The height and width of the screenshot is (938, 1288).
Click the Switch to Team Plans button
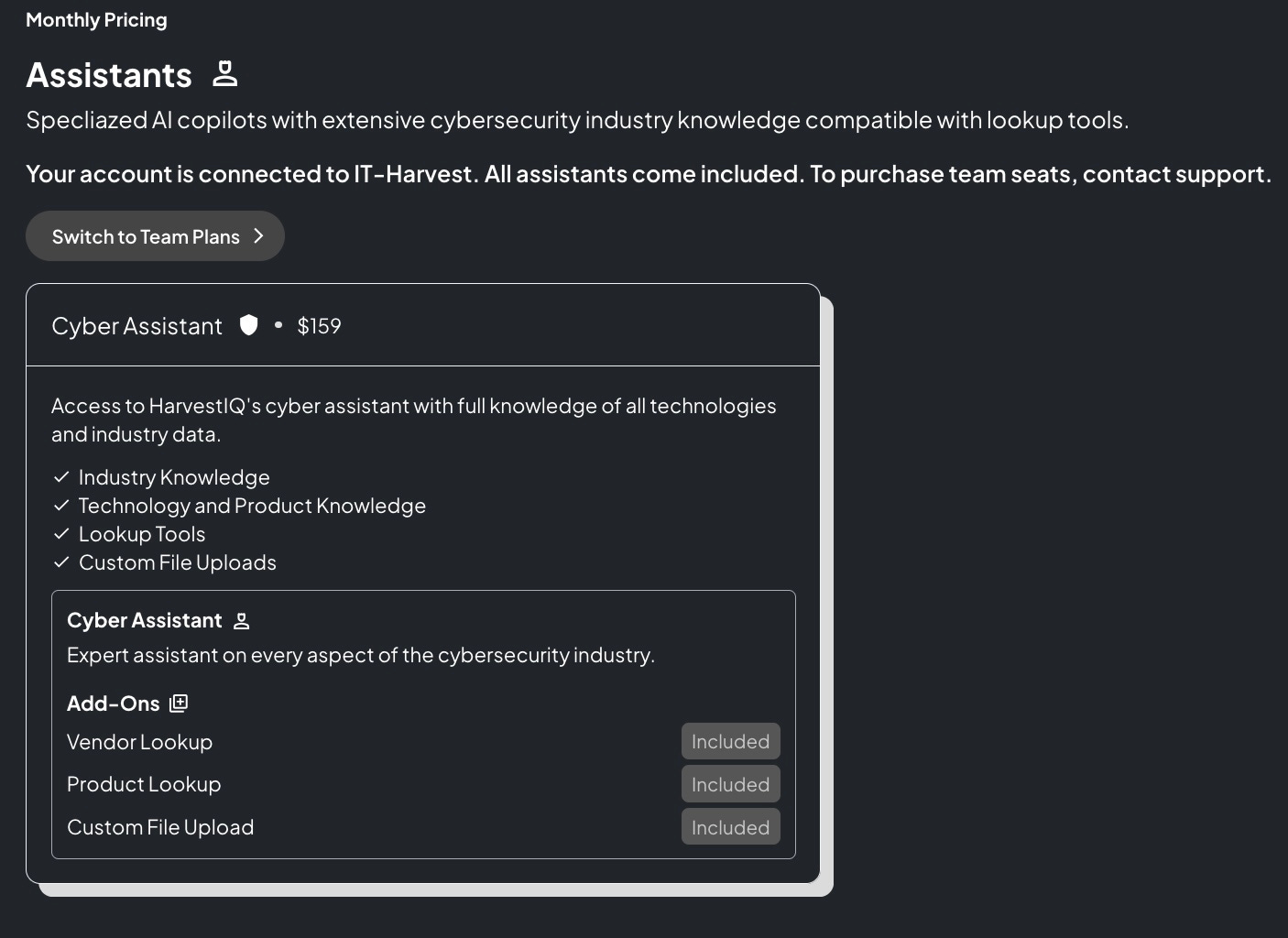pos(155,236)
